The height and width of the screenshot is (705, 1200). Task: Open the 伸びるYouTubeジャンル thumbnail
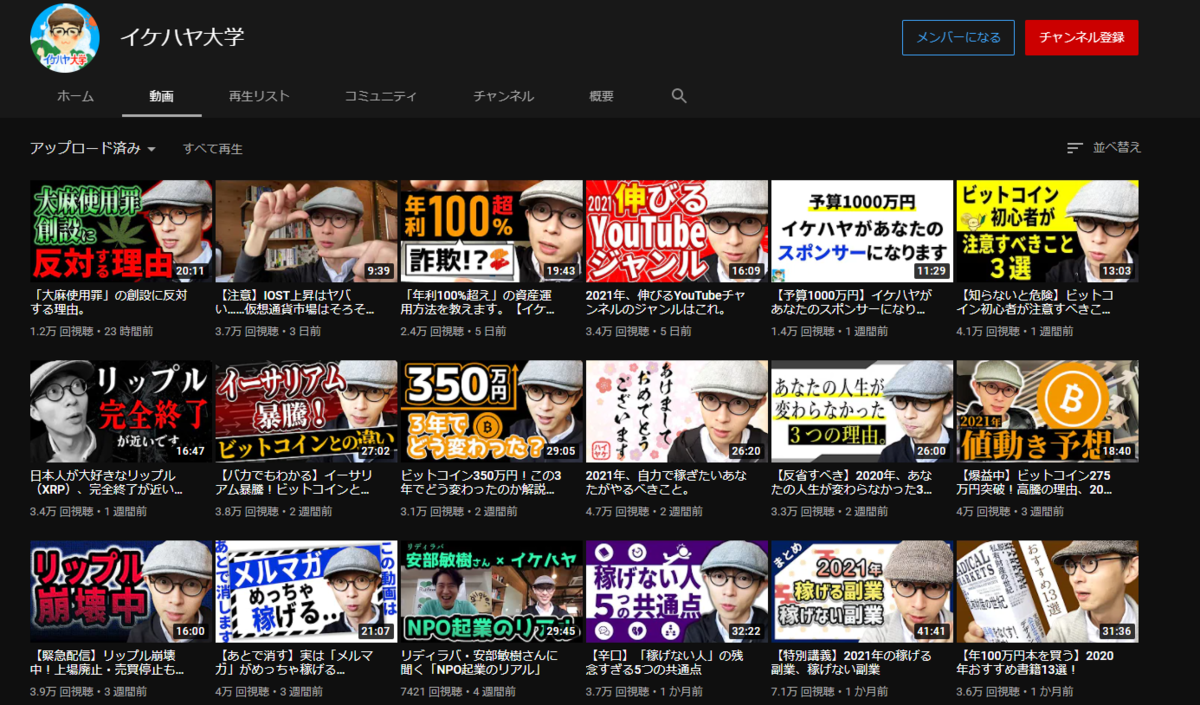[x=677, y=232]
